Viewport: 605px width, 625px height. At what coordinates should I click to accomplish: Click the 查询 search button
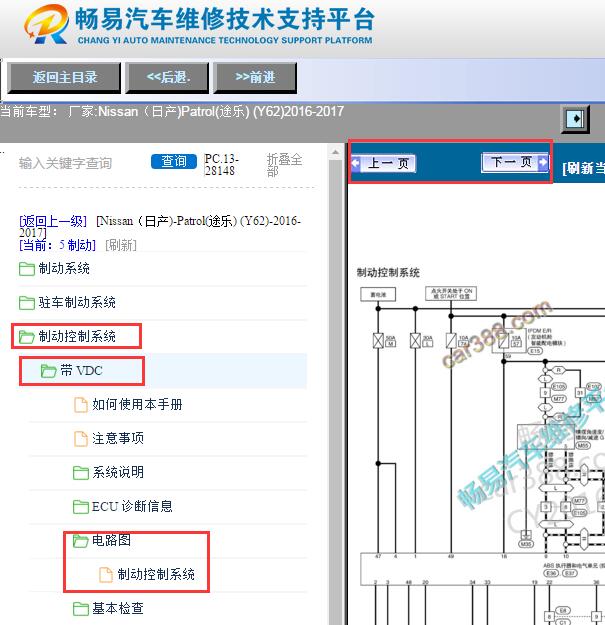pyautogui.click(x=174, y=161)
